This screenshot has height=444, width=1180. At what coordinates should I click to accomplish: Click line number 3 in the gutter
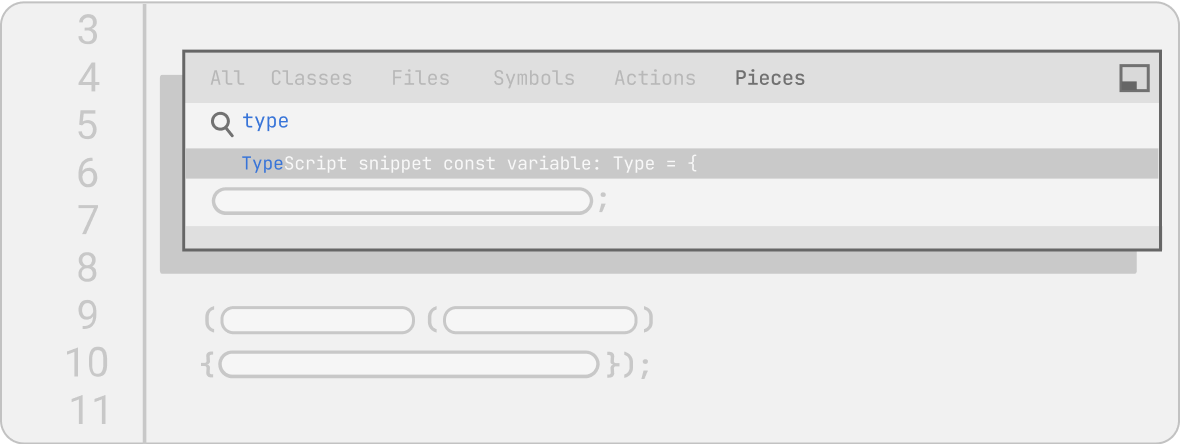[88, 31]
